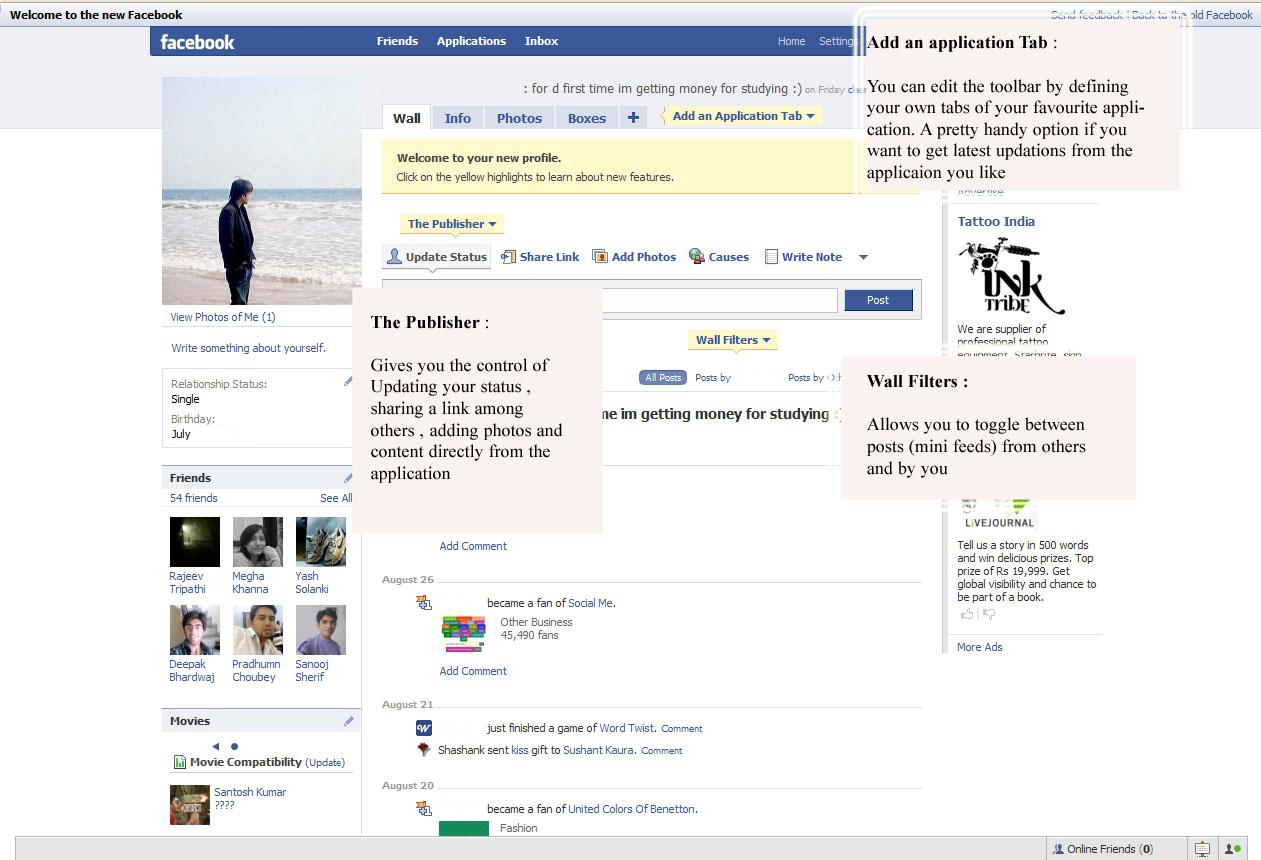1261x860 pixels.
Task: Open Add an Application Tab dropdown
Action: tap(743, 116)
